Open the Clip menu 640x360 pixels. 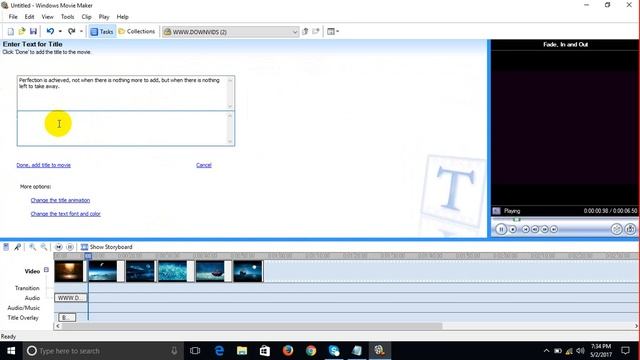click(x=86, y=17)
